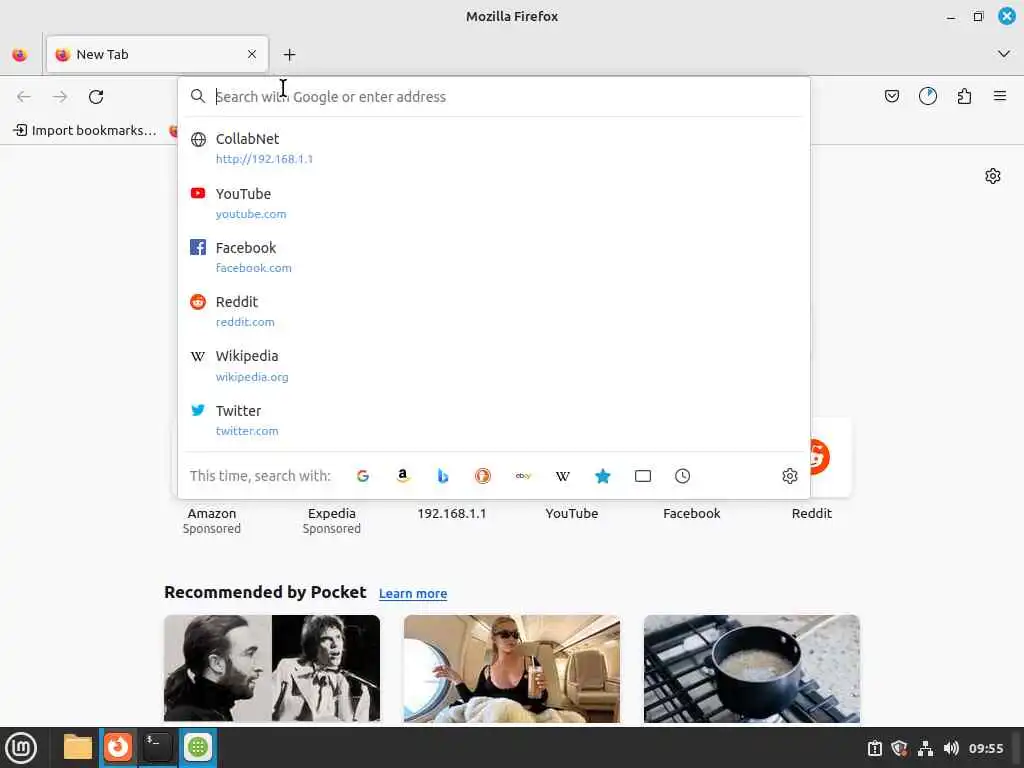1024x768 pixels.
Task: Choose Facebook suggestion in dropdown
Action: pyautogui.click(x=494, y=257)
